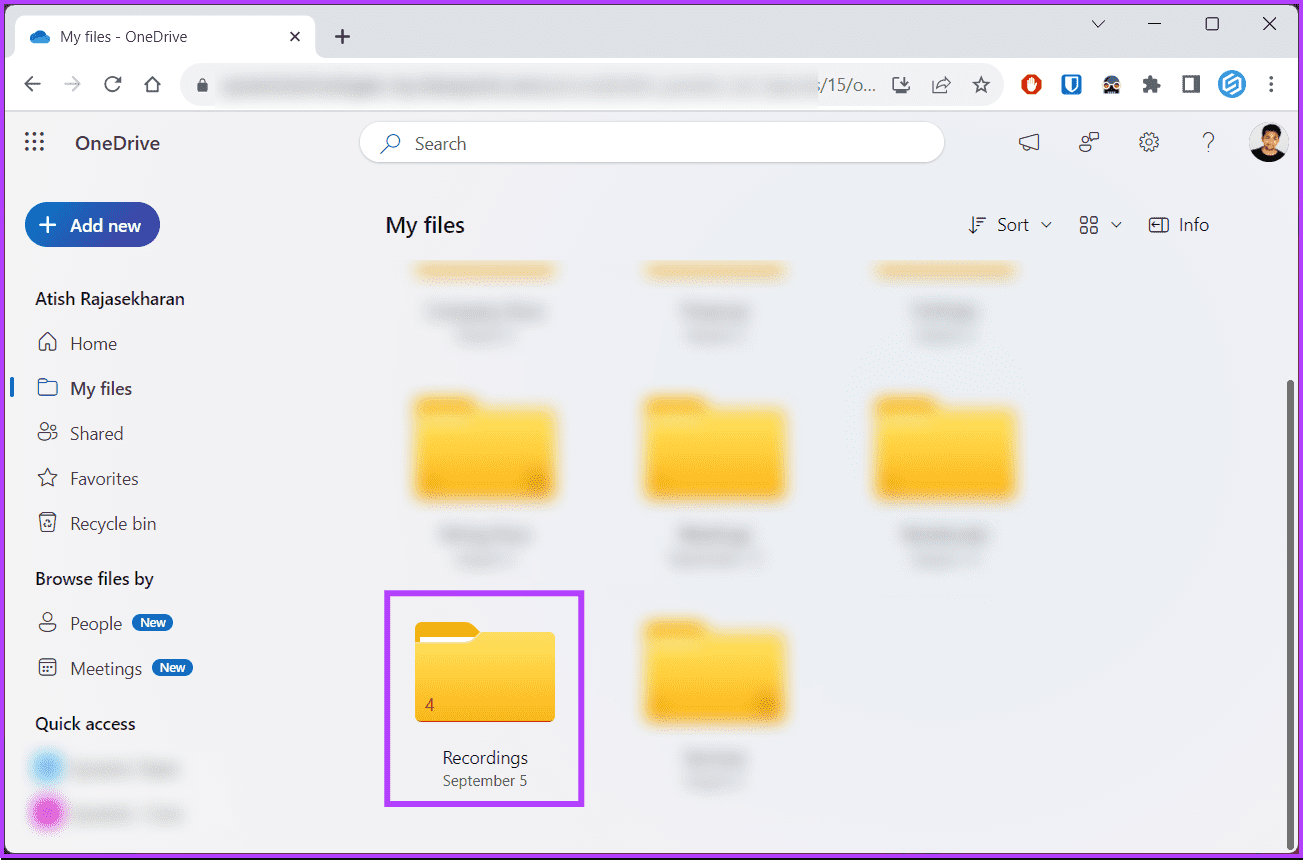This screenshot has width=1303, height=860.
Task: Click the Add new button
Action: [92, 225]
